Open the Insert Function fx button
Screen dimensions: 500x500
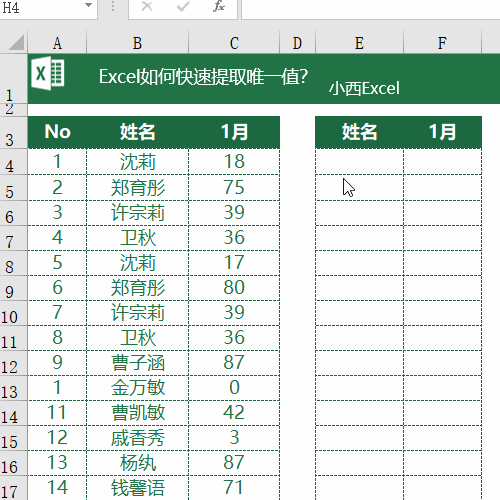coord(219,6)
